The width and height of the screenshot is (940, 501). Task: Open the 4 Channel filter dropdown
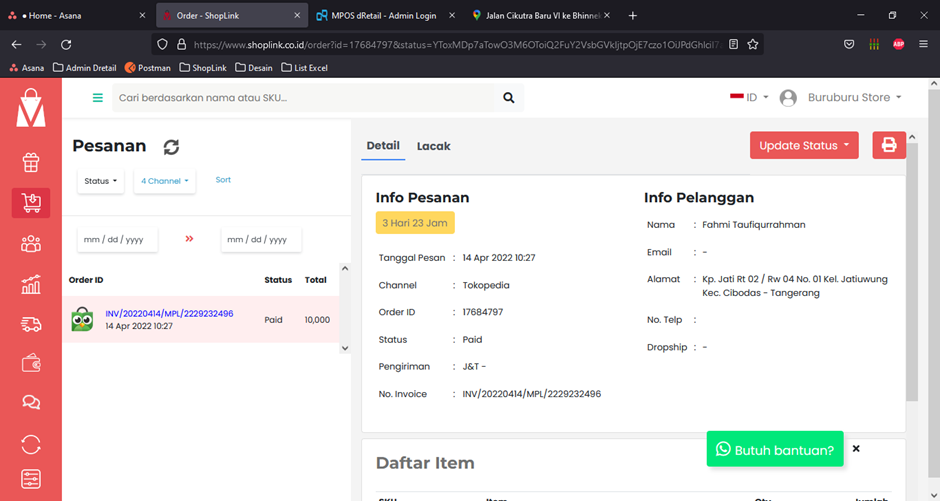164,181
